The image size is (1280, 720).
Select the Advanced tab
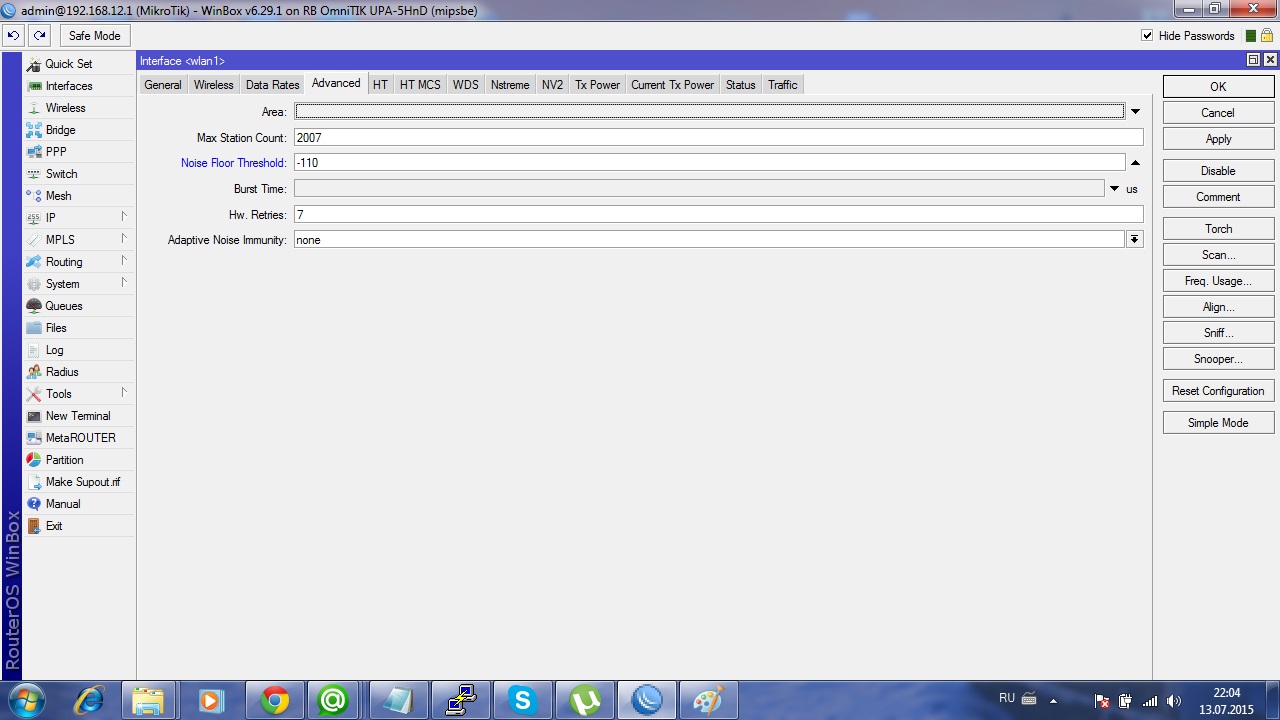[x=336, y=84]
